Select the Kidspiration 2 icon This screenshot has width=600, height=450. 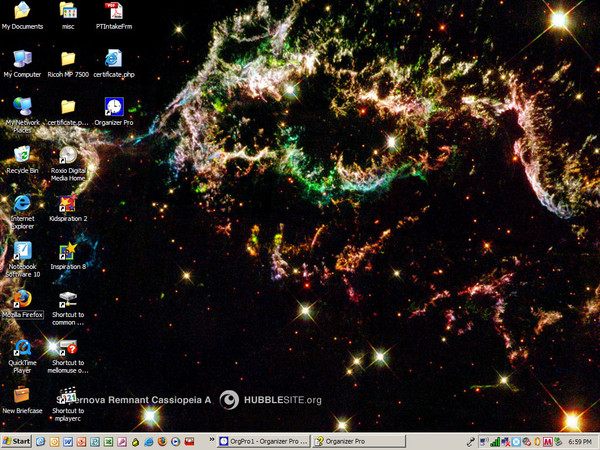click(x=68, y=203)
